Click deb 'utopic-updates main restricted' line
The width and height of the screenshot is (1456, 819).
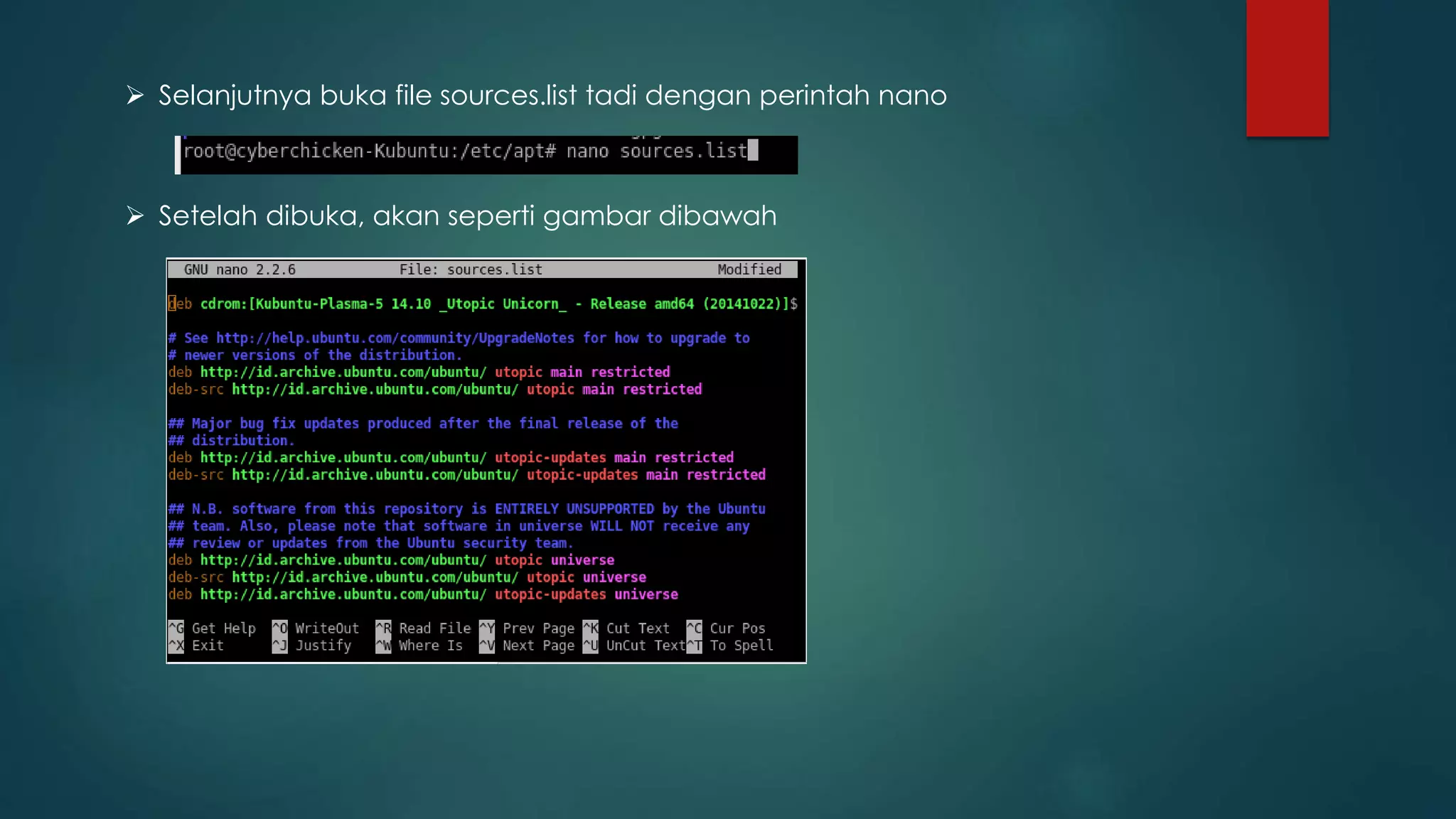click(451, 458)
